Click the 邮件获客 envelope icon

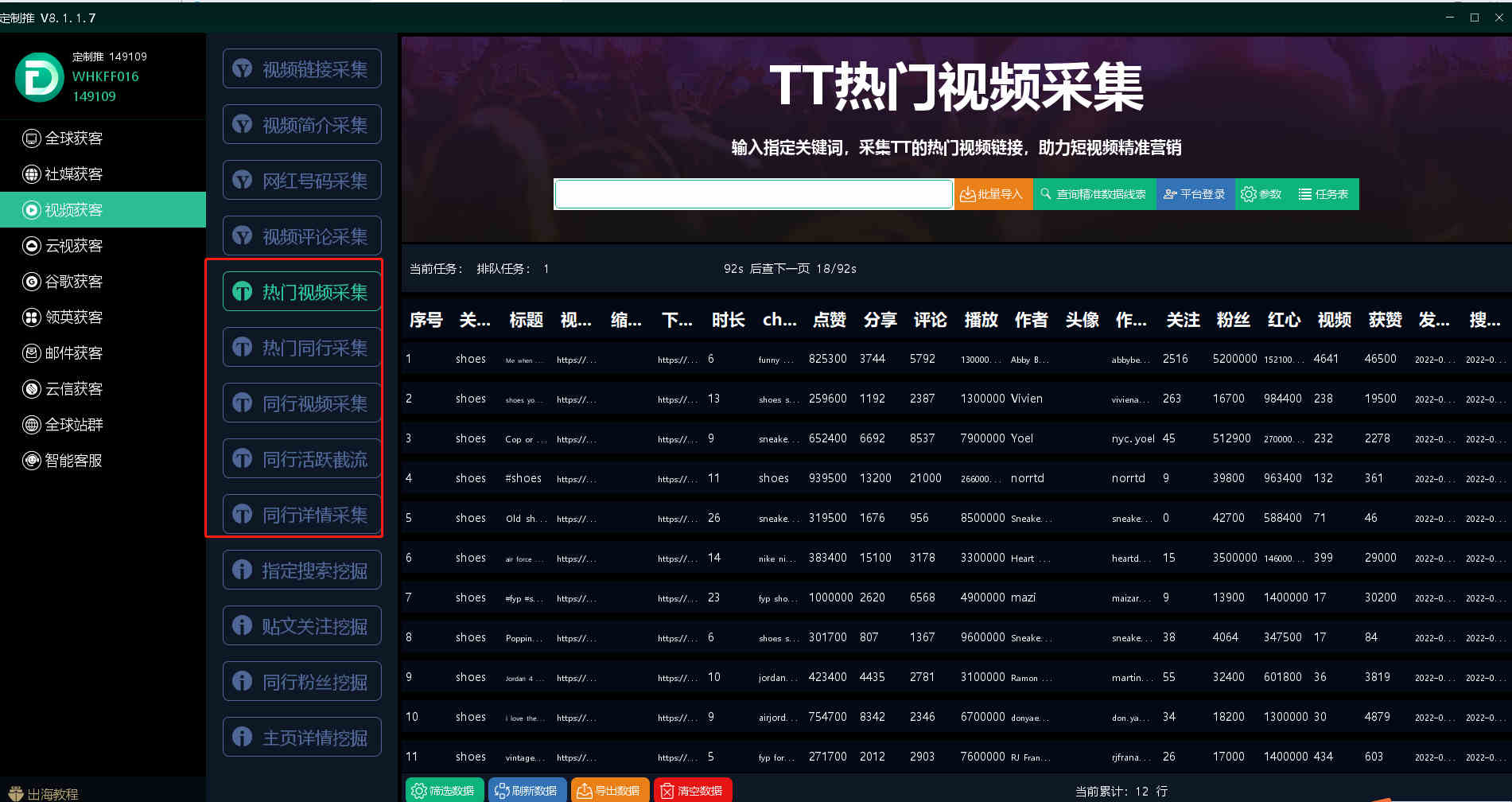[x=31, y=353]
